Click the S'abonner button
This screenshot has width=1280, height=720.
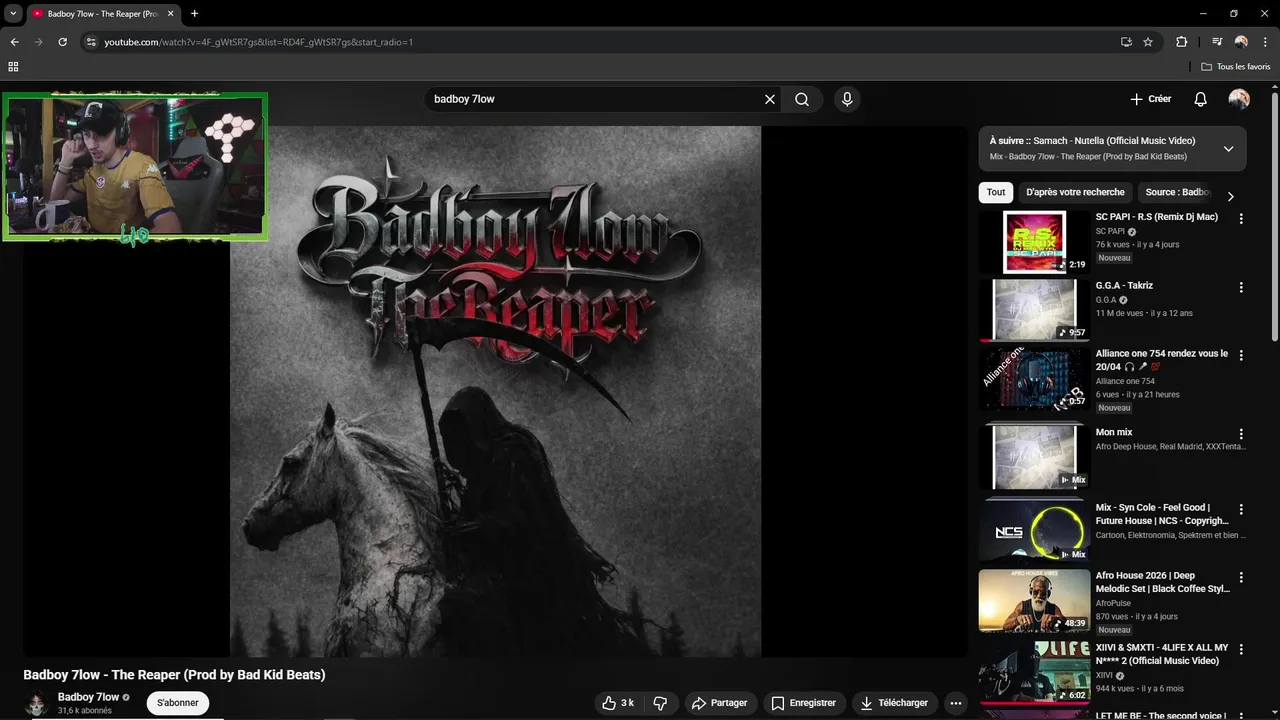[x=178, y=703]
